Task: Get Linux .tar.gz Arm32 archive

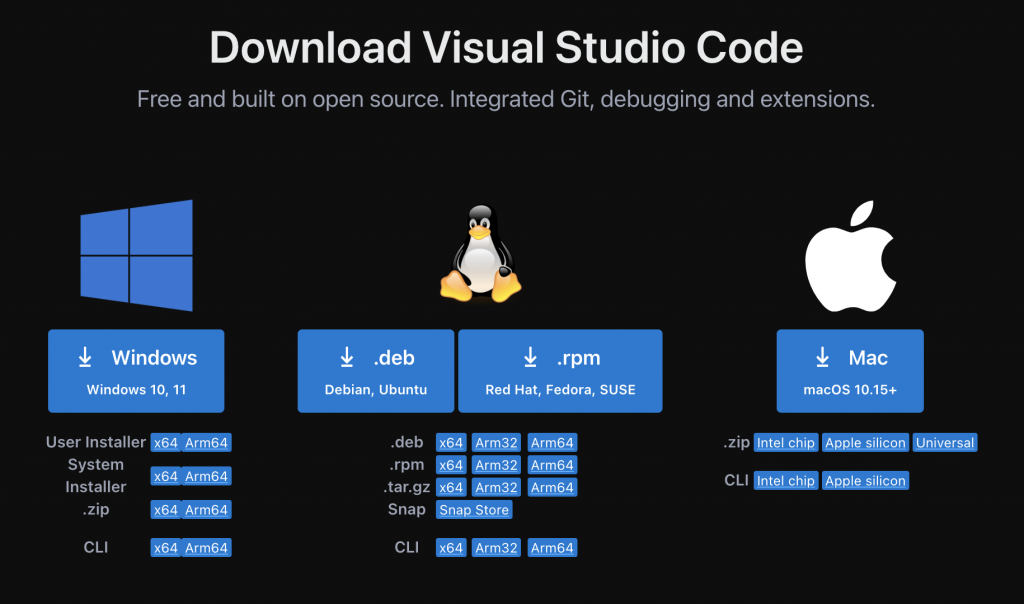Action: click(x=496, y=487)
